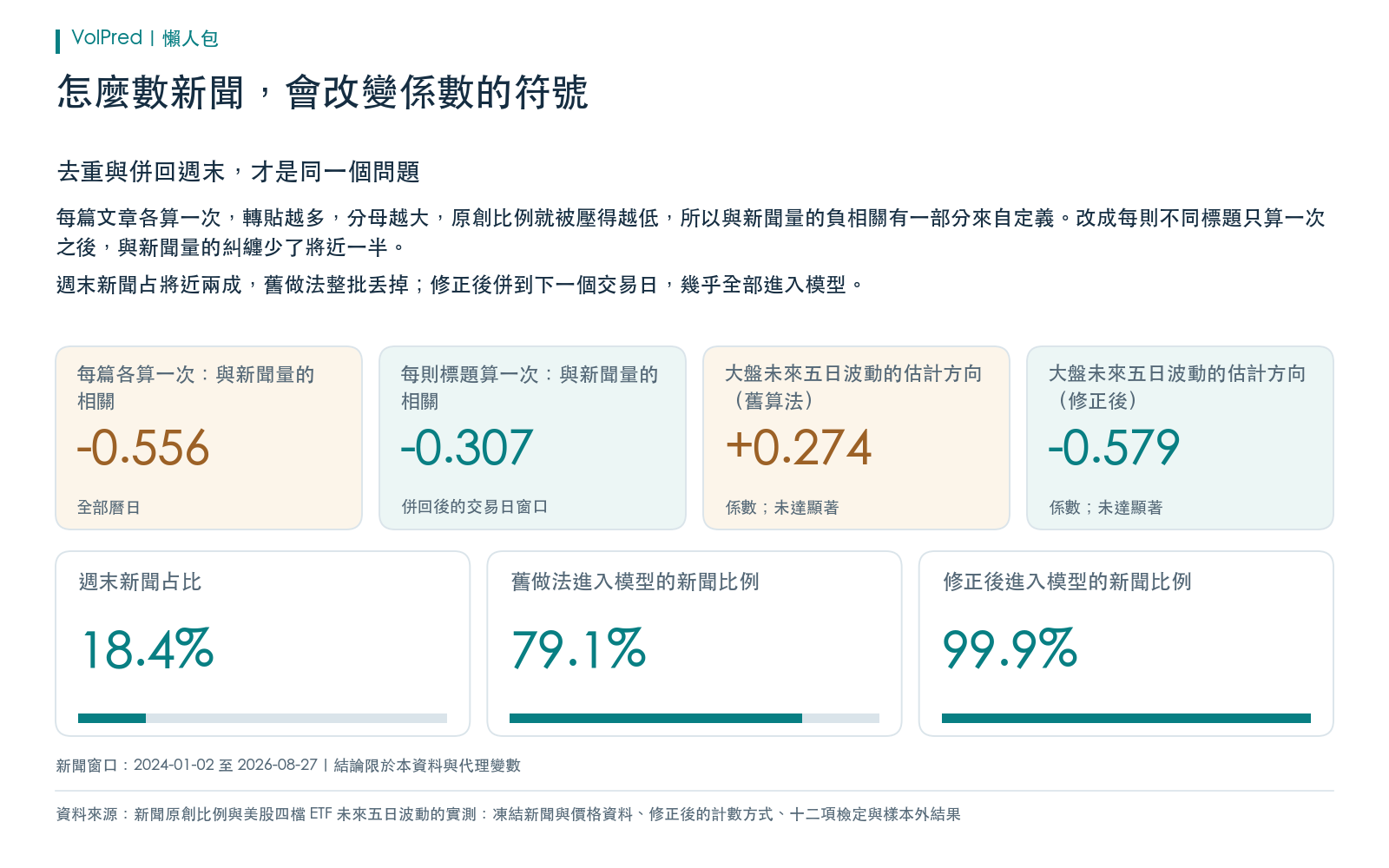Click the card label 每篇各算一次:與新聞量的相關
This screenshot has height=868, width=1389.
(196, 387)
